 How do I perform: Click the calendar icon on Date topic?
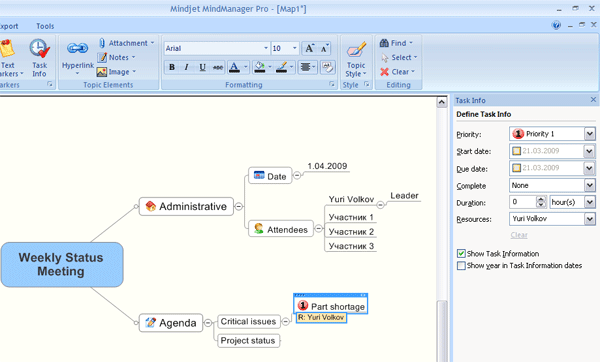coord(259,175)
